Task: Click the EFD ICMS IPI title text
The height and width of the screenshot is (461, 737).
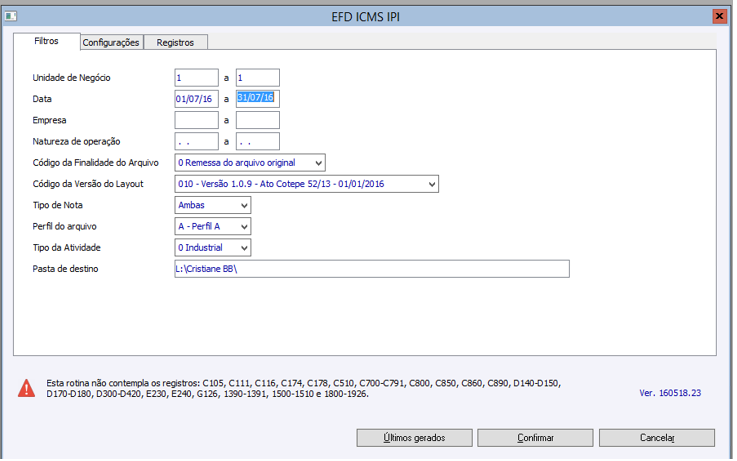Action: coord(365,17)
